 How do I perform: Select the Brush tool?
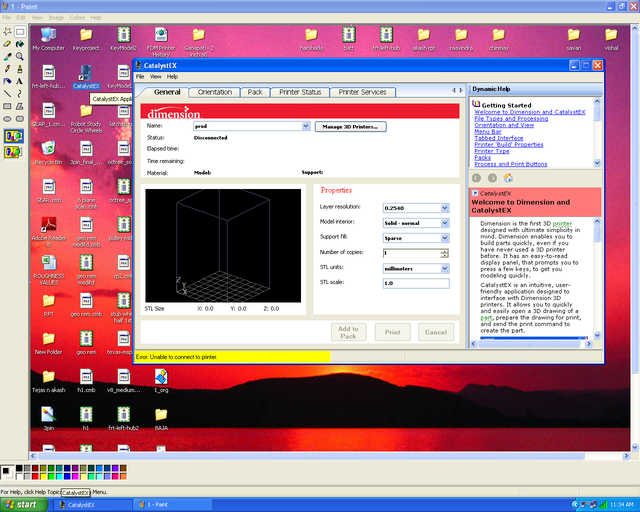(x=20, y=69)
